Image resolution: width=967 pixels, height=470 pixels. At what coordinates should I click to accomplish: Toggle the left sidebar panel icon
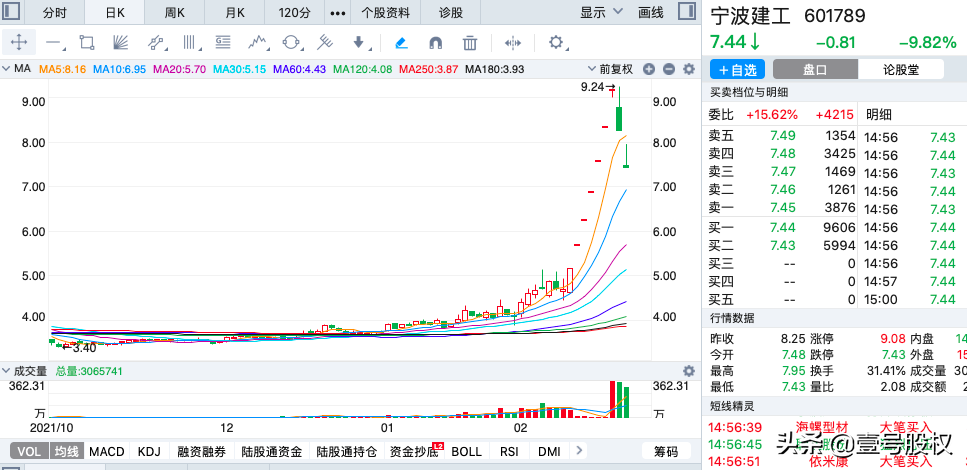pyautogui.click(x=14, y=13)
